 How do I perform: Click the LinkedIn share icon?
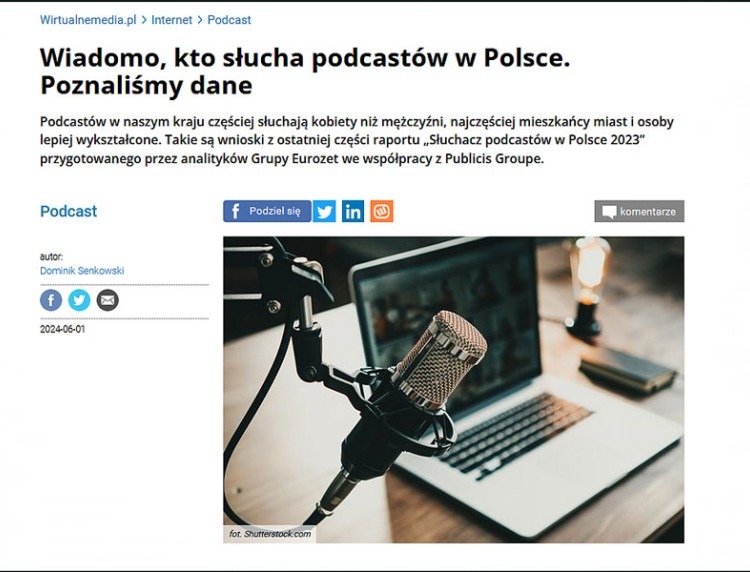click(x=353, y=211)
